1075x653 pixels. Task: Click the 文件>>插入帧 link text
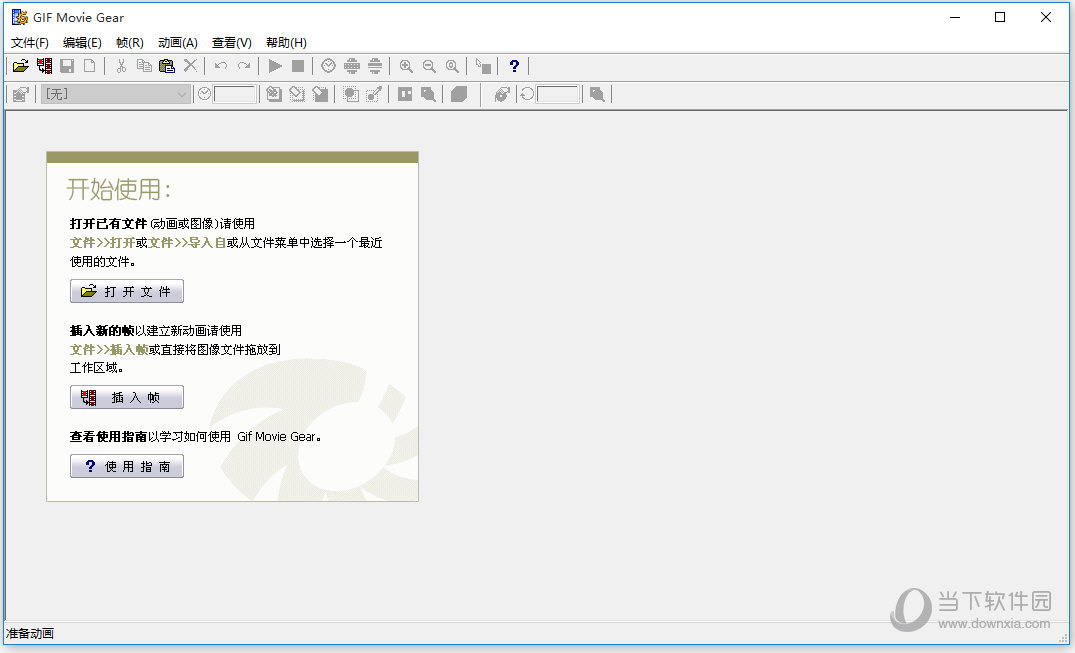(109, 350)
